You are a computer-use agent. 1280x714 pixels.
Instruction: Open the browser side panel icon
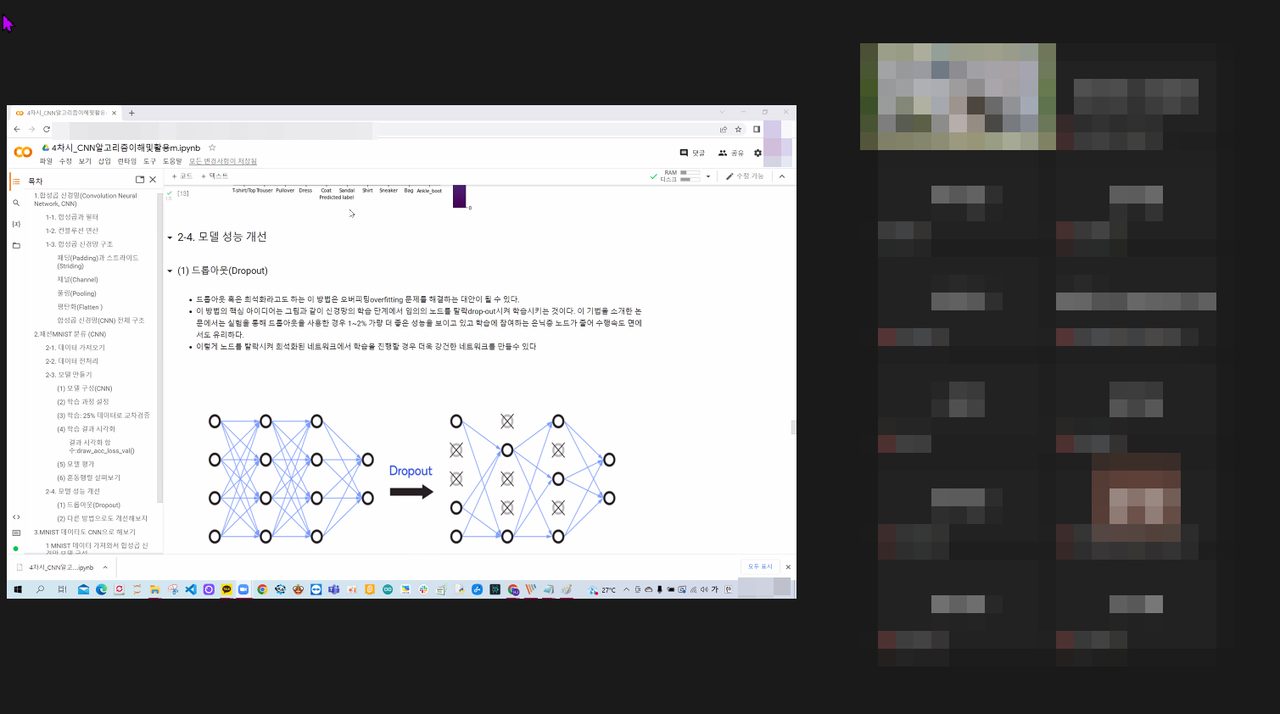[757, 129]
